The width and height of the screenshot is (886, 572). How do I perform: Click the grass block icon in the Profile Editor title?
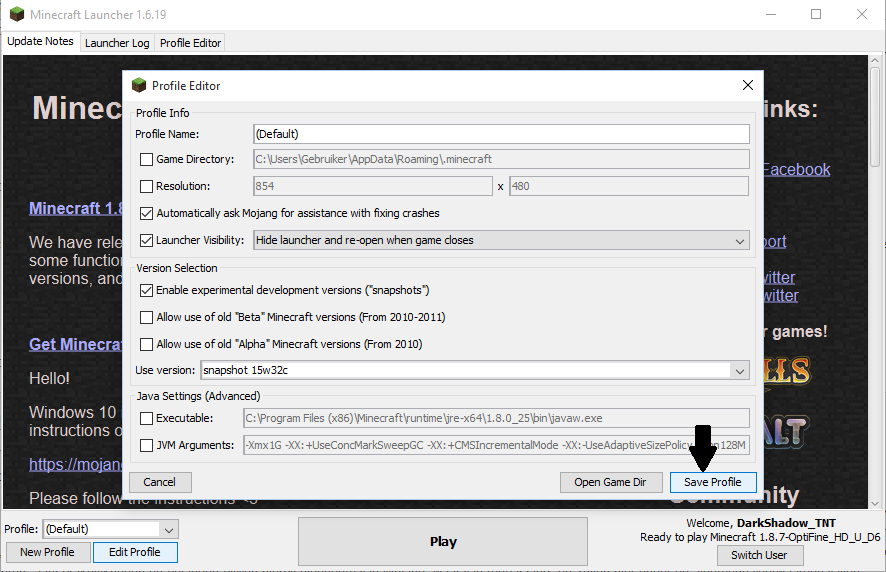pyautogui.click(x=139, y=85)
